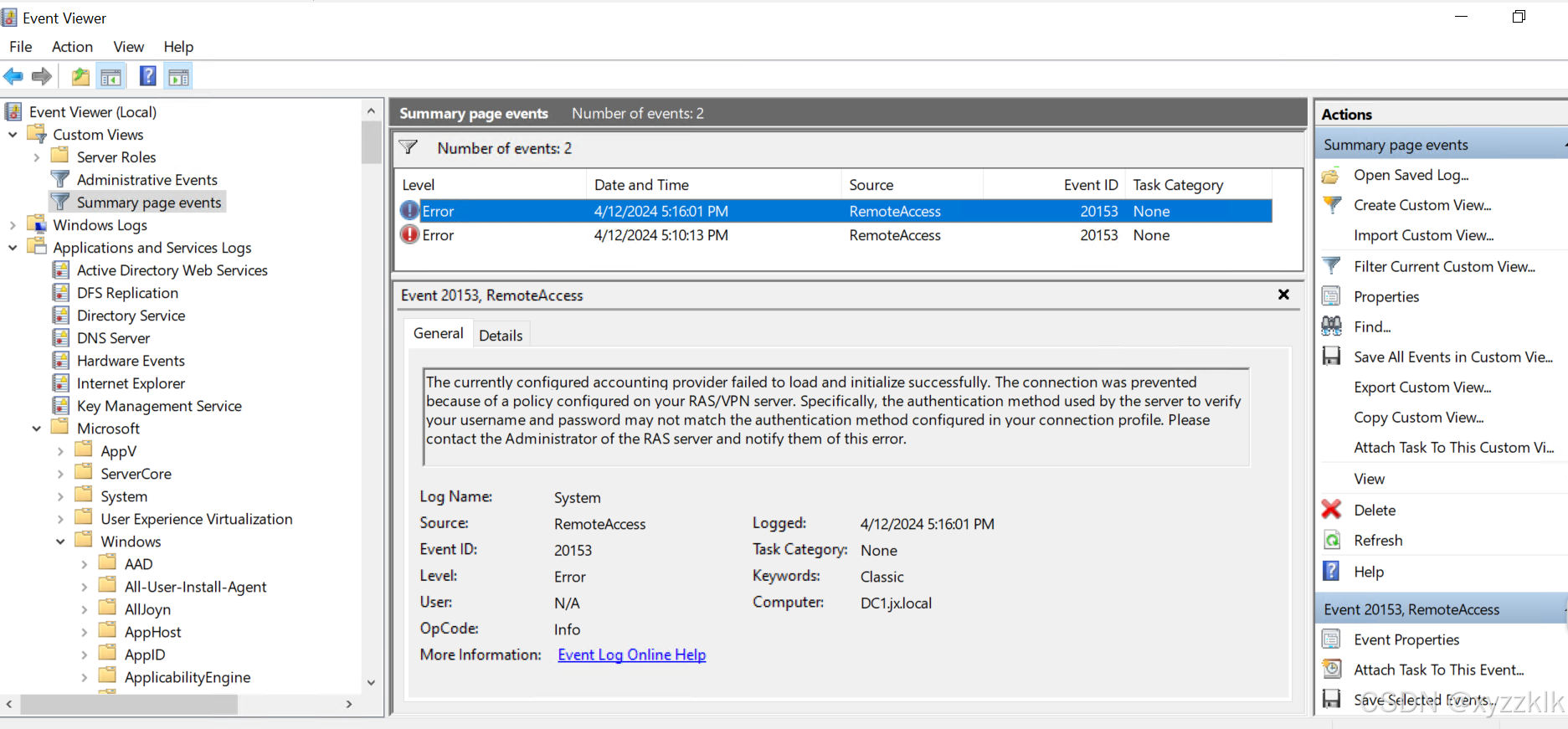Click the Save All Events floppy icon
The width and height of the screenshot is (1568, 729).
coord(1331,357)
